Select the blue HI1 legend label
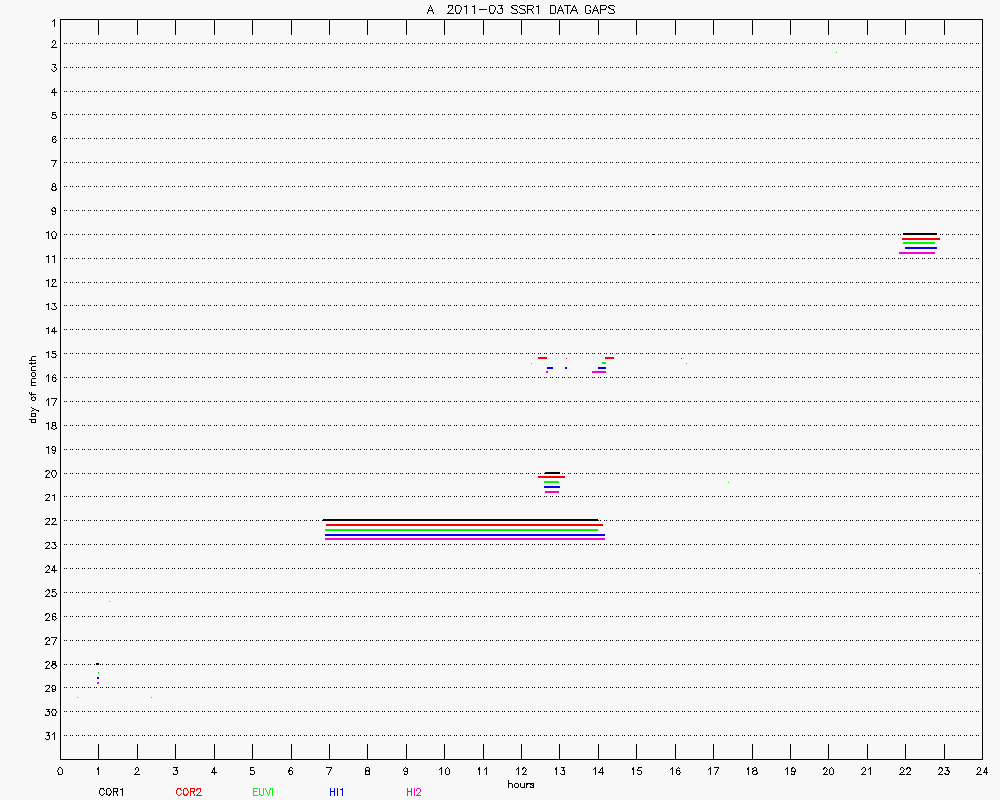Image resolution: width=1000 pixels, height=800 pixels. [x=337, y=792]
